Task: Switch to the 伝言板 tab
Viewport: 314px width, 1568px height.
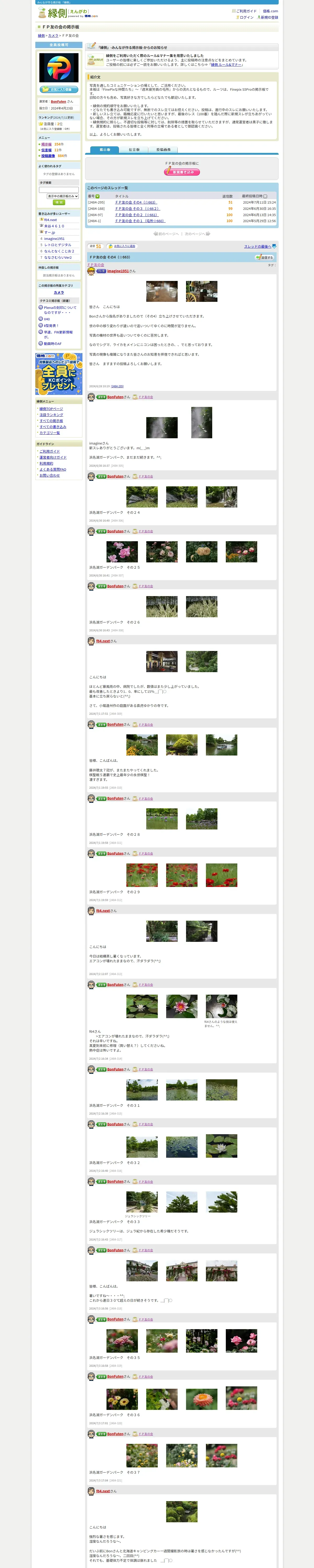Action: (134, 150)
